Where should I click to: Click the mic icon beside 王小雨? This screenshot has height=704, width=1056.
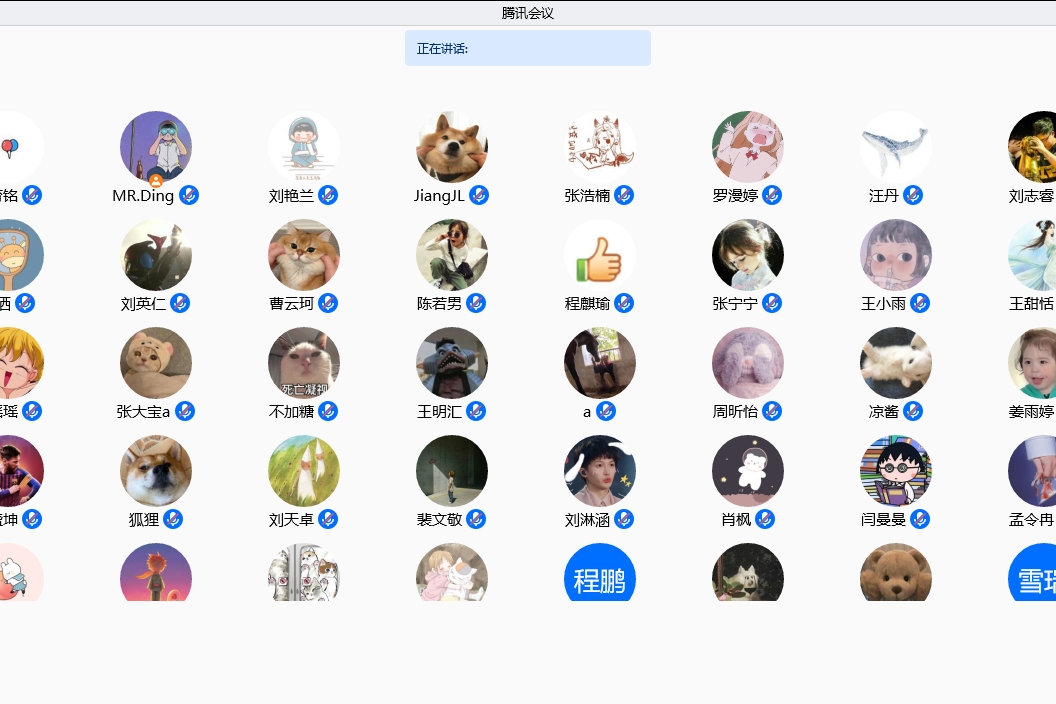pyautogui.click(x=920, y=303)
